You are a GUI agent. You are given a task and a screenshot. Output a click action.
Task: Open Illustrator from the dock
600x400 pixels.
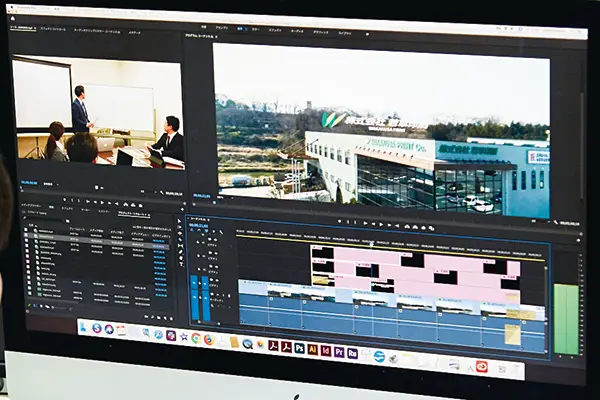tap(313, 349)
